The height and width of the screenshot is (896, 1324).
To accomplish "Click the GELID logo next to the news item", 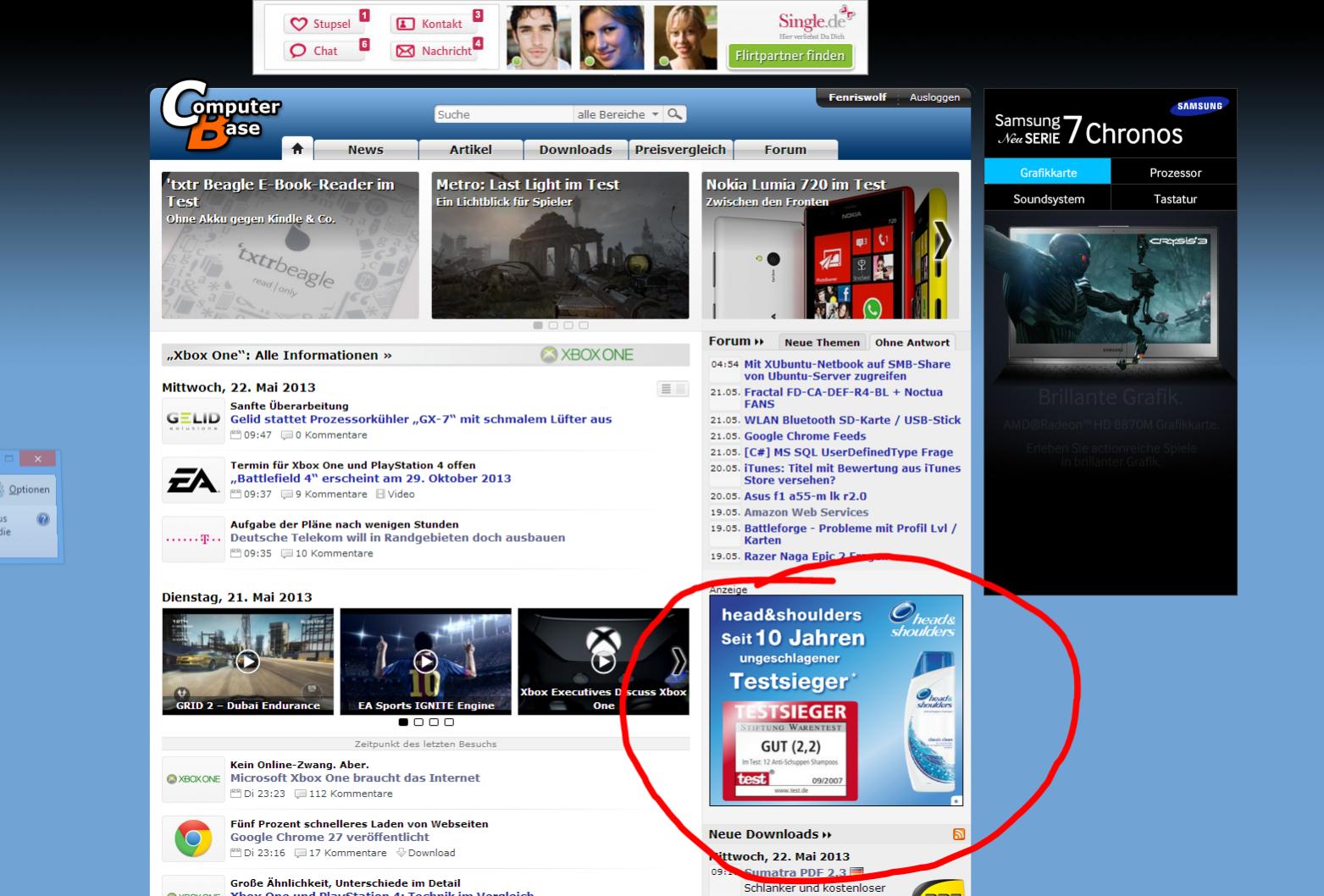I will (193, 421).
